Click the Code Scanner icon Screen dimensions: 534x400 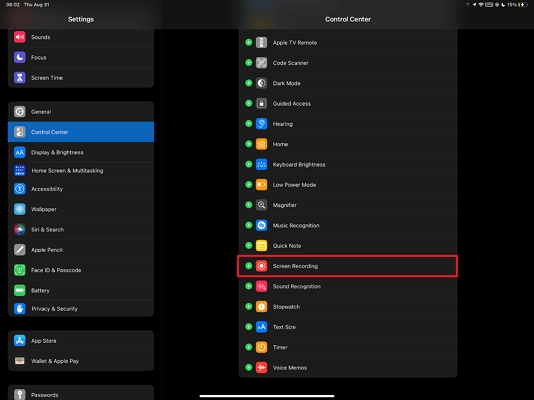coord(261,63)
